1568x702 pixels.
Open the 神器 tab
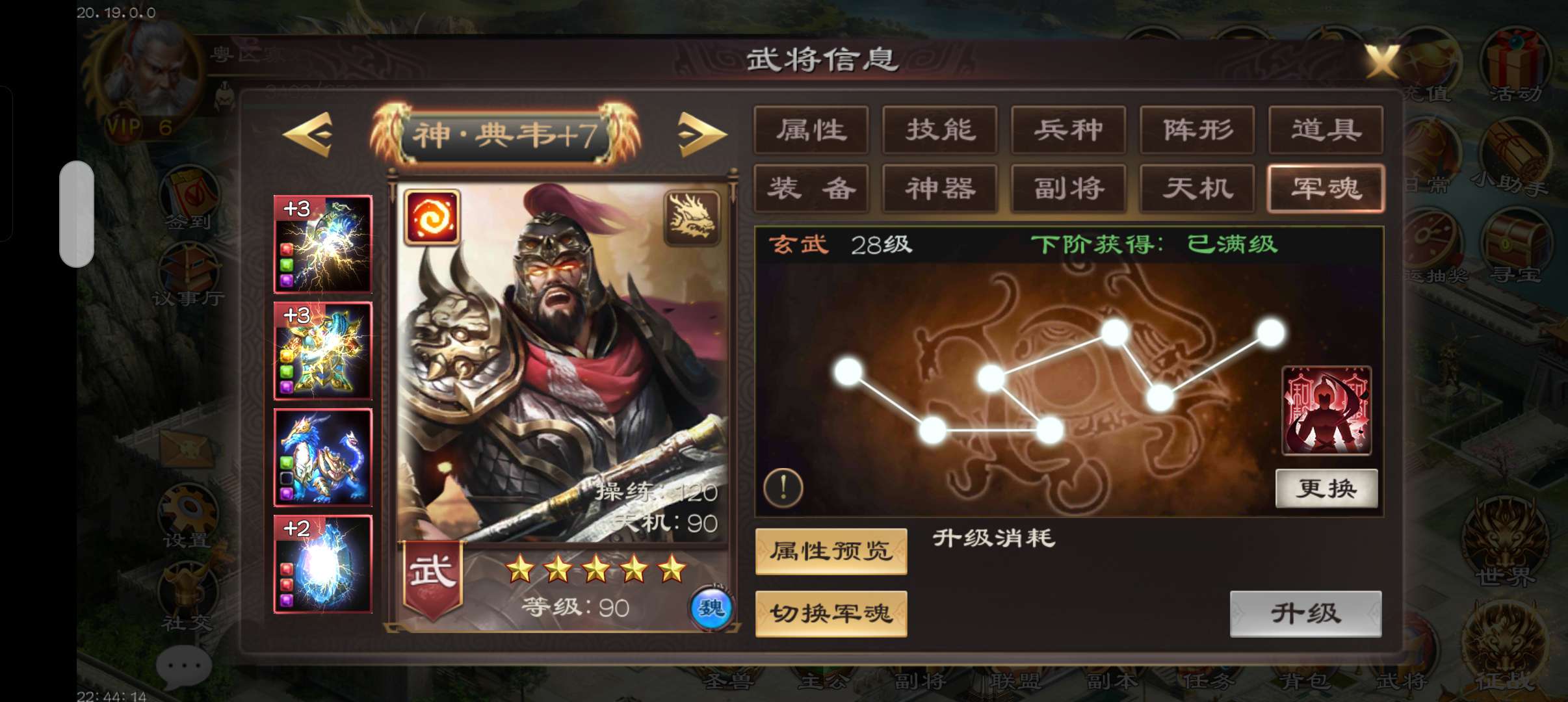click(x=940, y=188)
